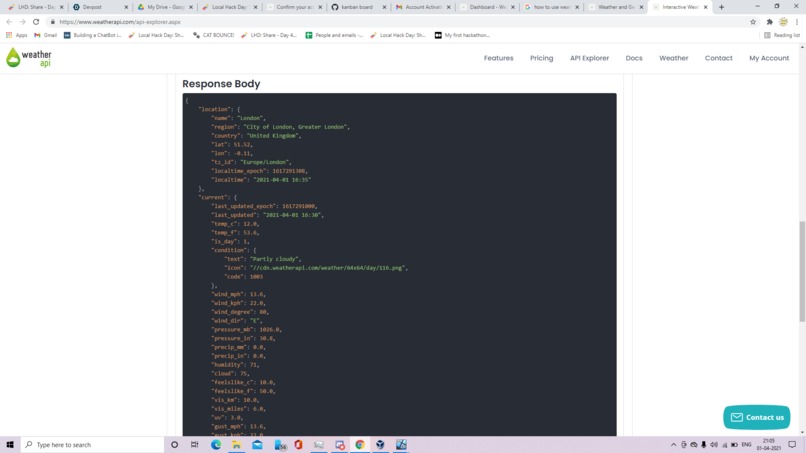Click the battery tray icon
Viewport: 806px width, 453px height.
[735, 445]
